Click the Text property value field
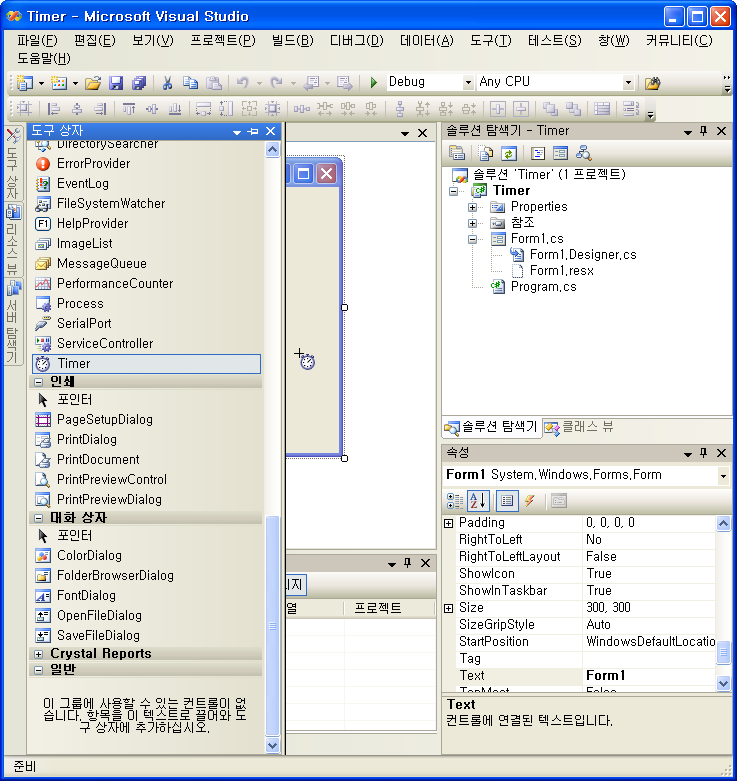The height and width of the screenshot is (781, 737). 648,676
